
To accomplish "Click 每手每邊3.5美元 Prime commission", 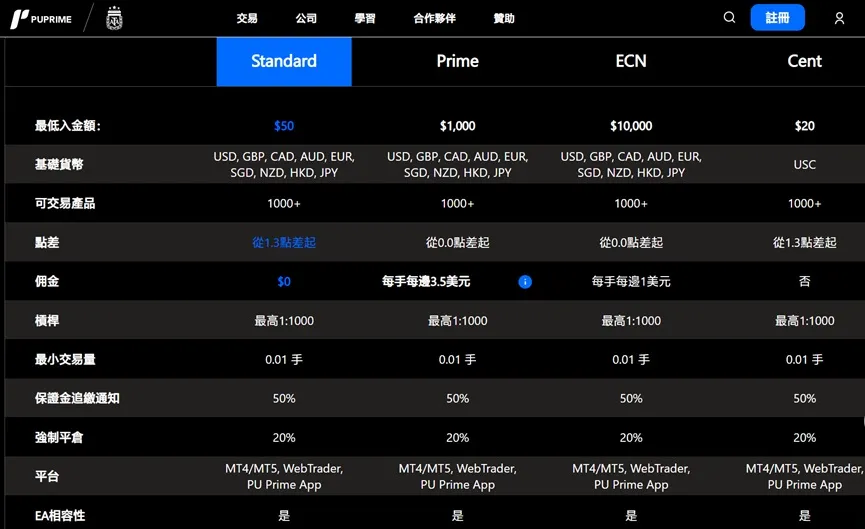I will click(426, 282).
